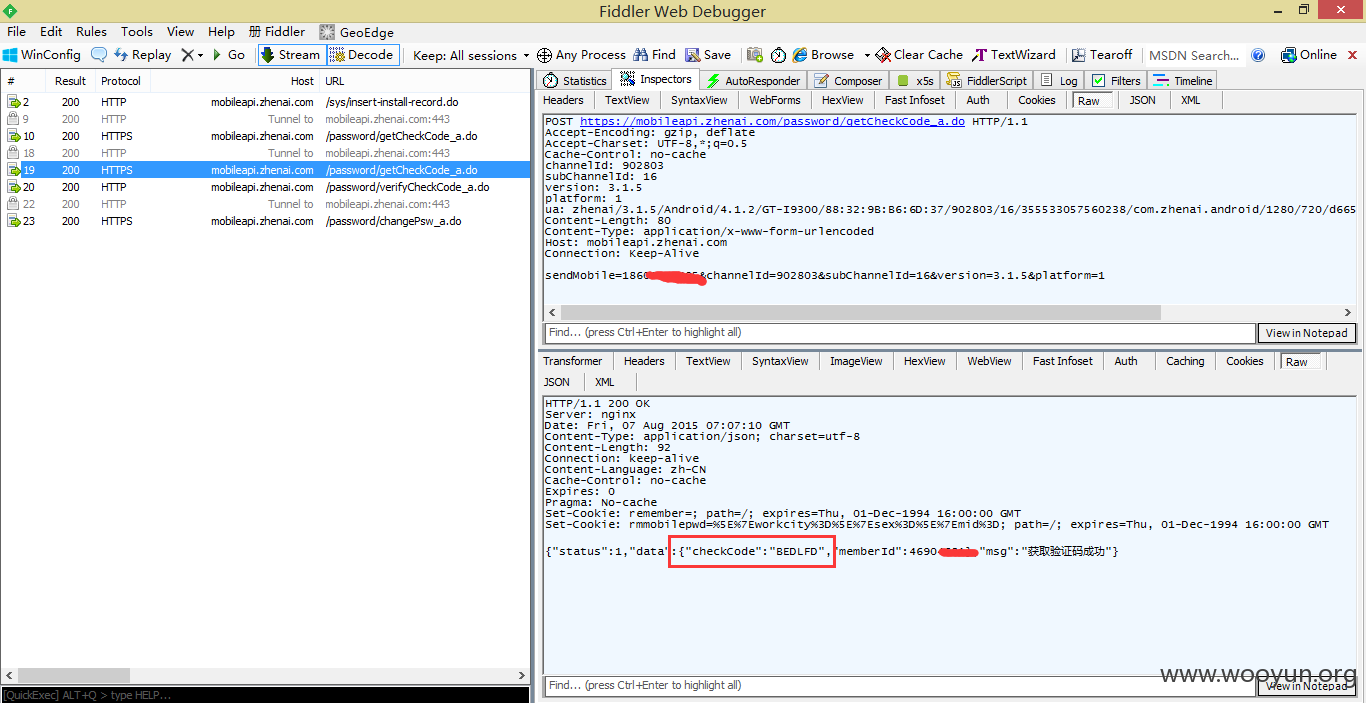
Task: Click the upper View in Notepad button
Action: [1306, 333]
